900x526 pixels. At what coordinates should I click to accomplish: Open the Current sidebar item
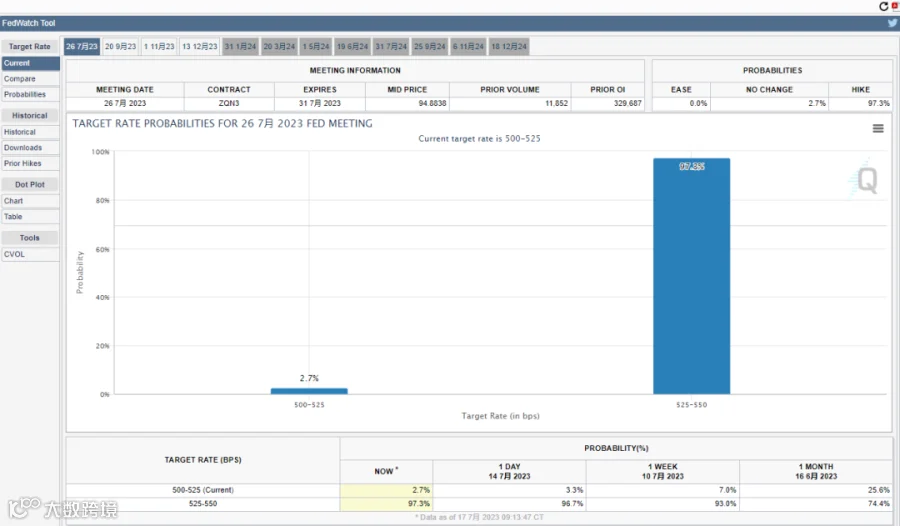tap(30, 63)
